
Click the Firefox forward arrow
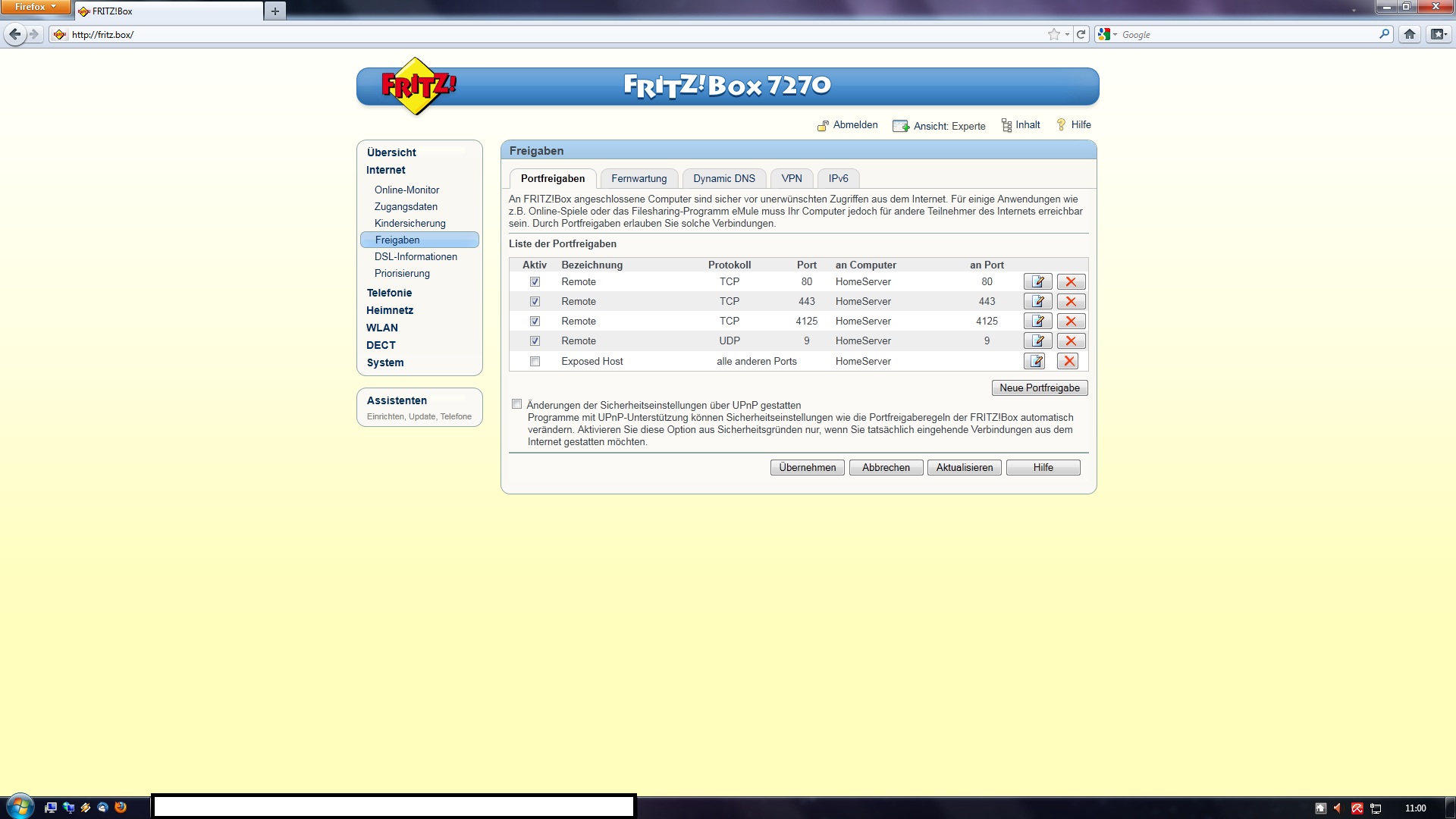coord(34,34)
